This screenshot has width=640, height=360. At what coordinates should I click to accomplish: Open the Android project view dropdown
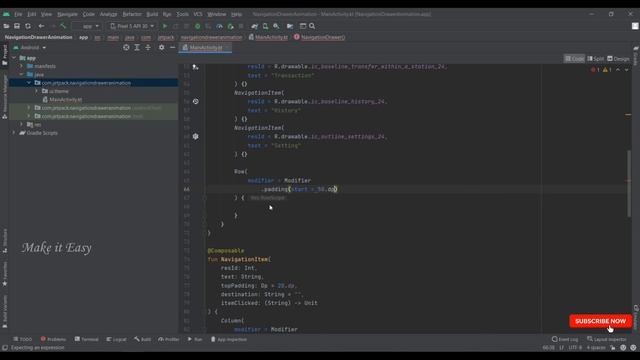[x=30, y=48]
